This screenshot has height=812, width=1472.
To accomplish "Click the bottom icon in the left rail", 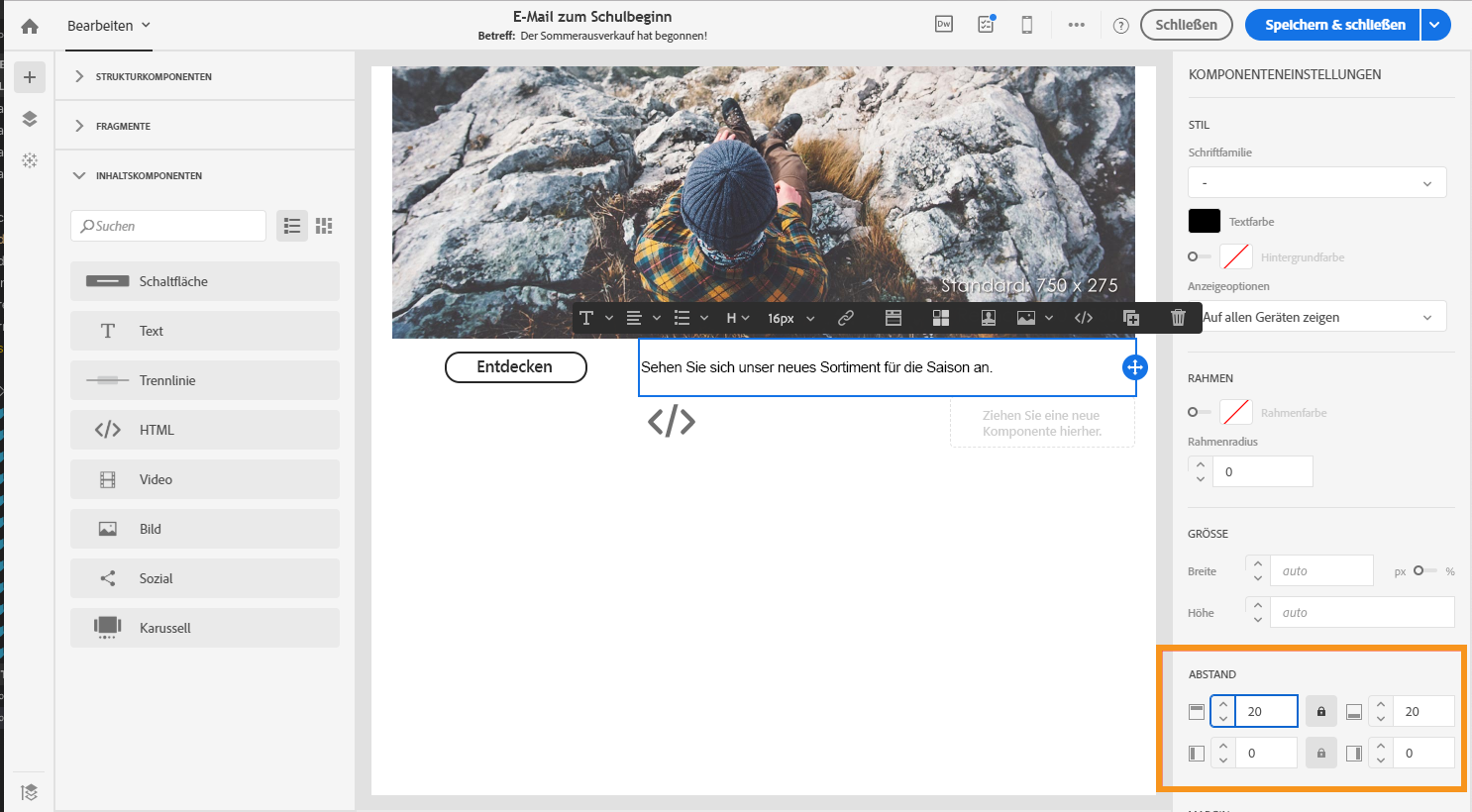I will [x=30, y=792].
